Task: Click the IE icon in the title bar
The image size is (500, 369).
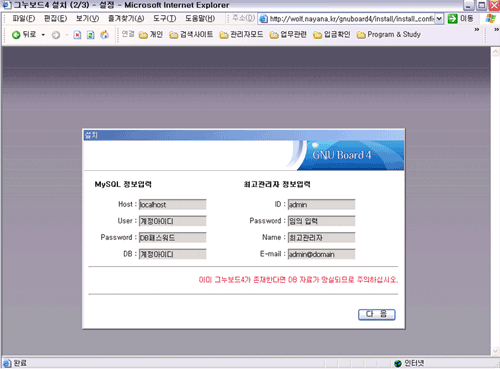Action: 7,5
